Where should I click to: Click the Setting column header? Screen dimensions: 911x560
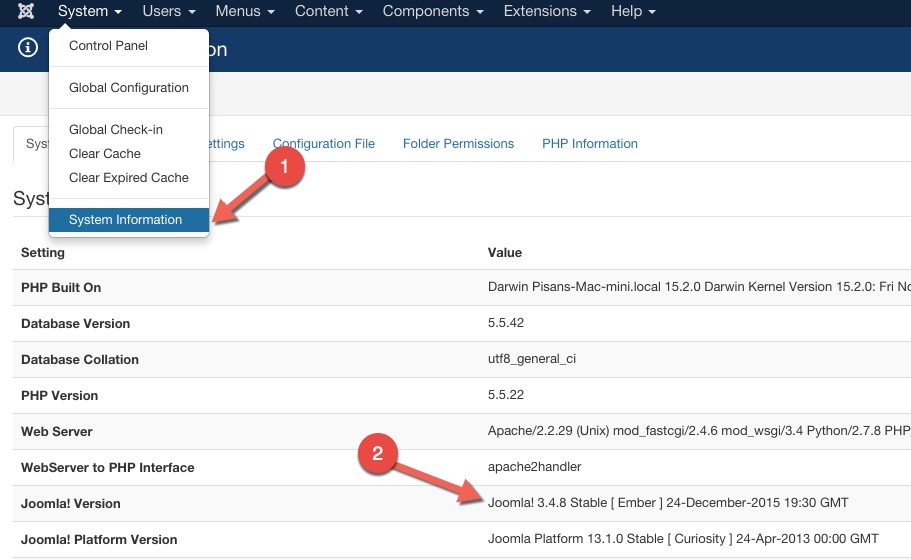[43, 253]
